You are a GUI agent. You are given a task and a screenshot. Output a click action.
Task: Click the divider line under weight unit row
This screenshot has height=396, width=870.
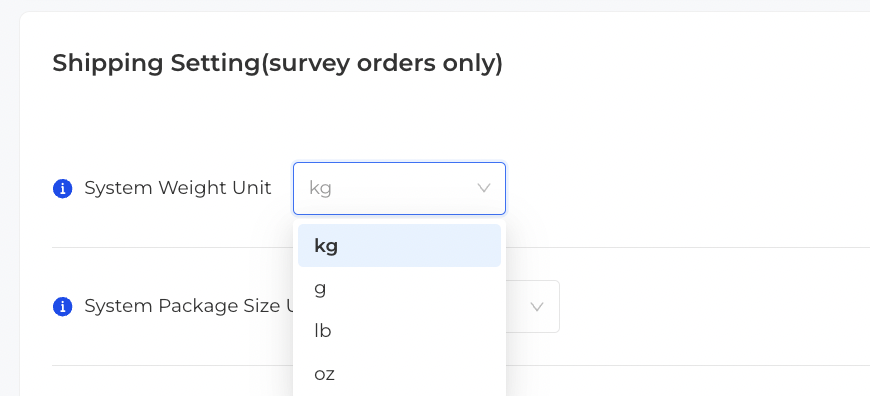pyautogui.click(x=688, y=247)
